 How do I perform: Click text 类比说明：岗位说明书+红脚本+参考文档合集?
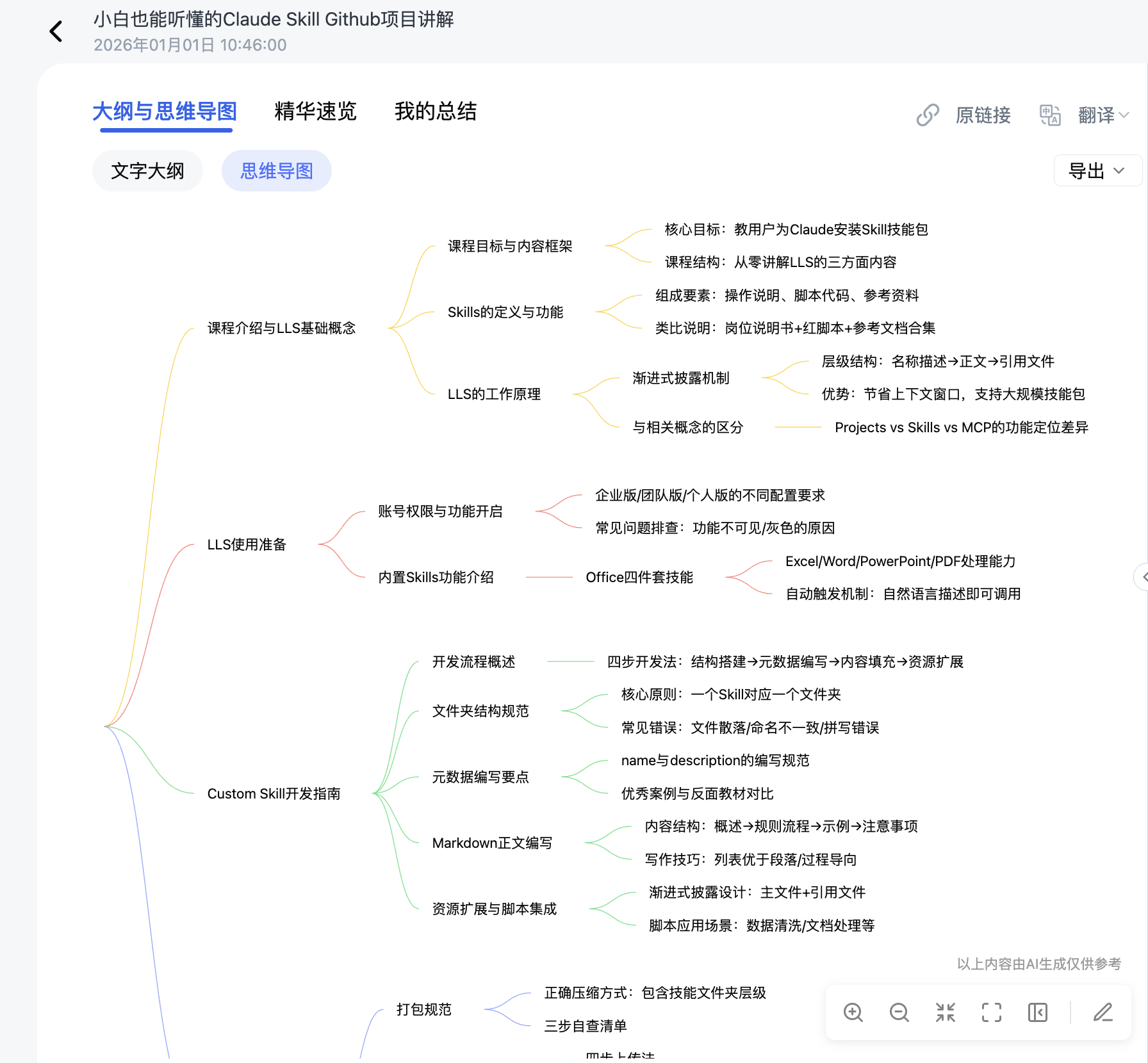click(x=795, y=328)
